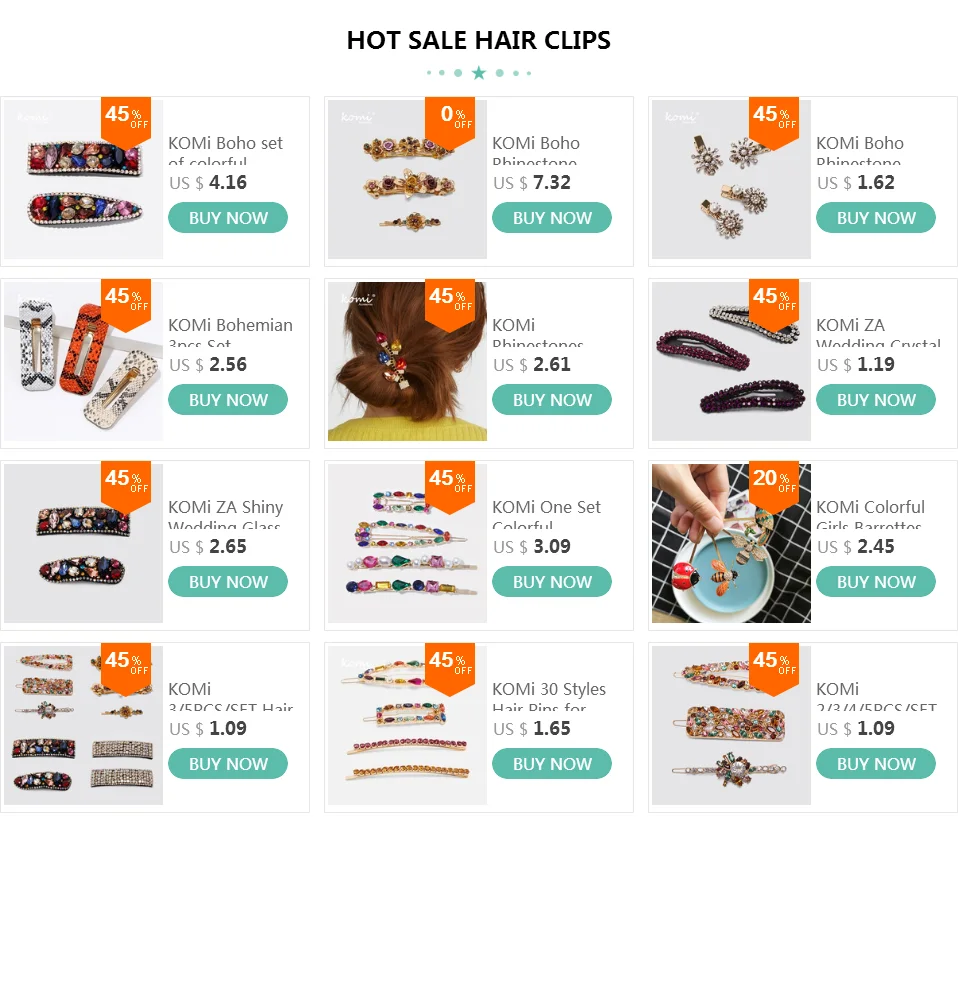958x995 pixels.
Task: Open the thumbnail of a woman's hair bun
Action: click(407, 361)
